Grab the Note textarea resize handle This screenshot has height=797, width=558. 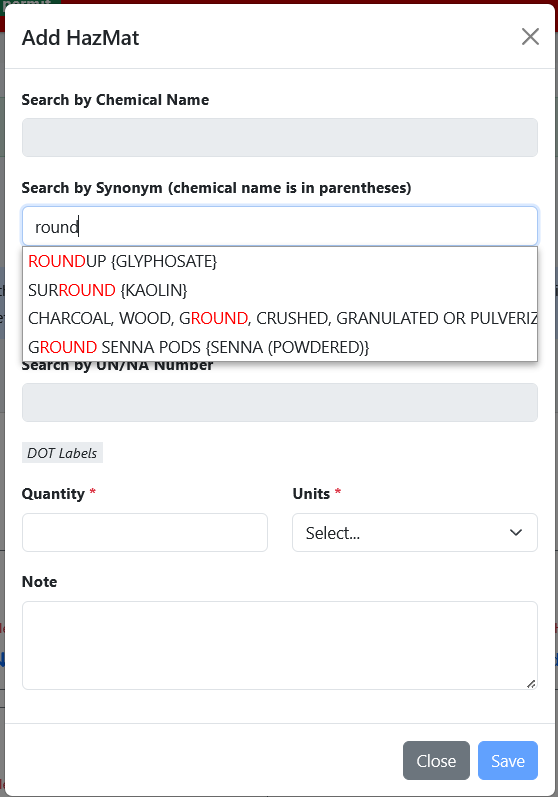pos(531,684)
